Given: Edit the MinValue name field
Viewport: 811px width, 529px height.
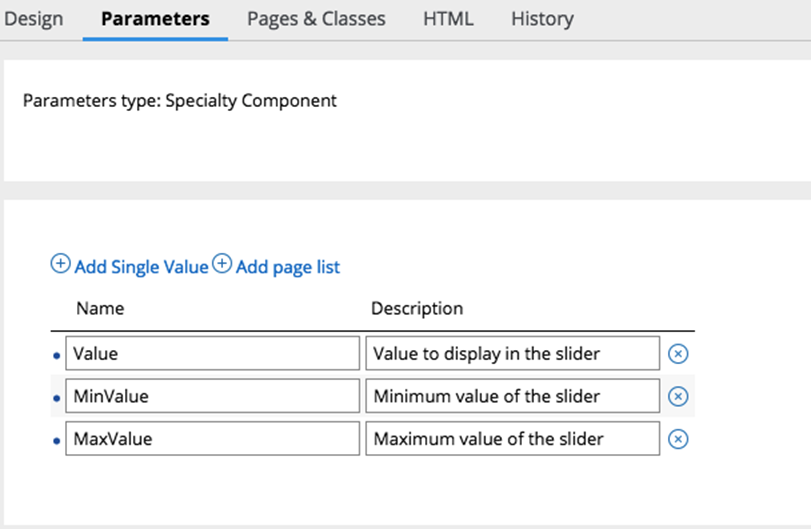Looking at the screenshot, I should click(213, 396).
